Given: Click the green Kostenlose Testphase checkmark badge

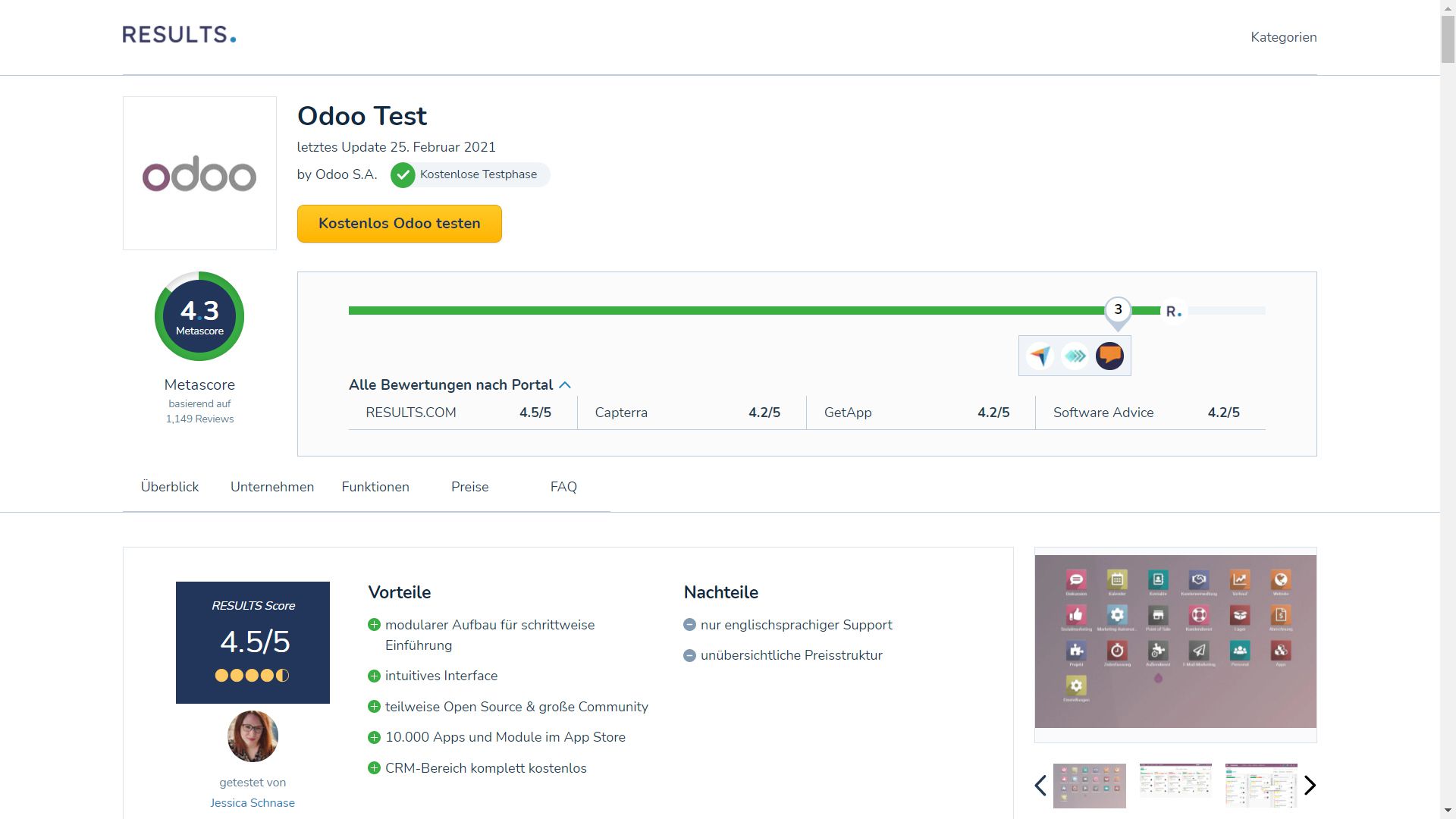Looking at the screenshot, I should (x=403, y=175).
